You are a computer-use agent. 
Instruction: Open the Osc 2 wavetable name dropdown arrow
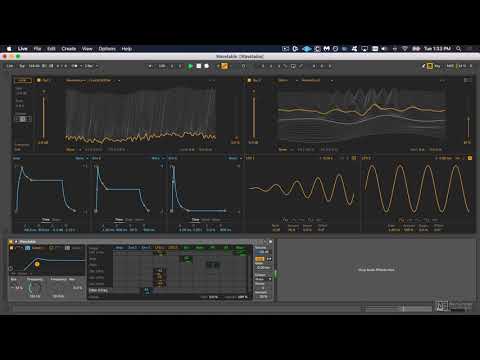pos(332,80)
